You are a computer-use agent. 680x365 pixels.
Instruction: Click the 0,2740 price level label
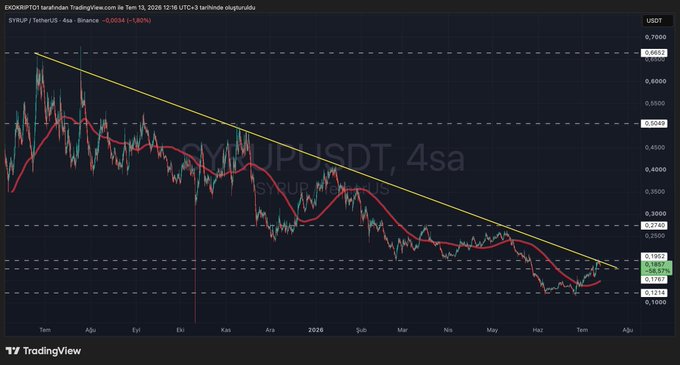(655, 225)
